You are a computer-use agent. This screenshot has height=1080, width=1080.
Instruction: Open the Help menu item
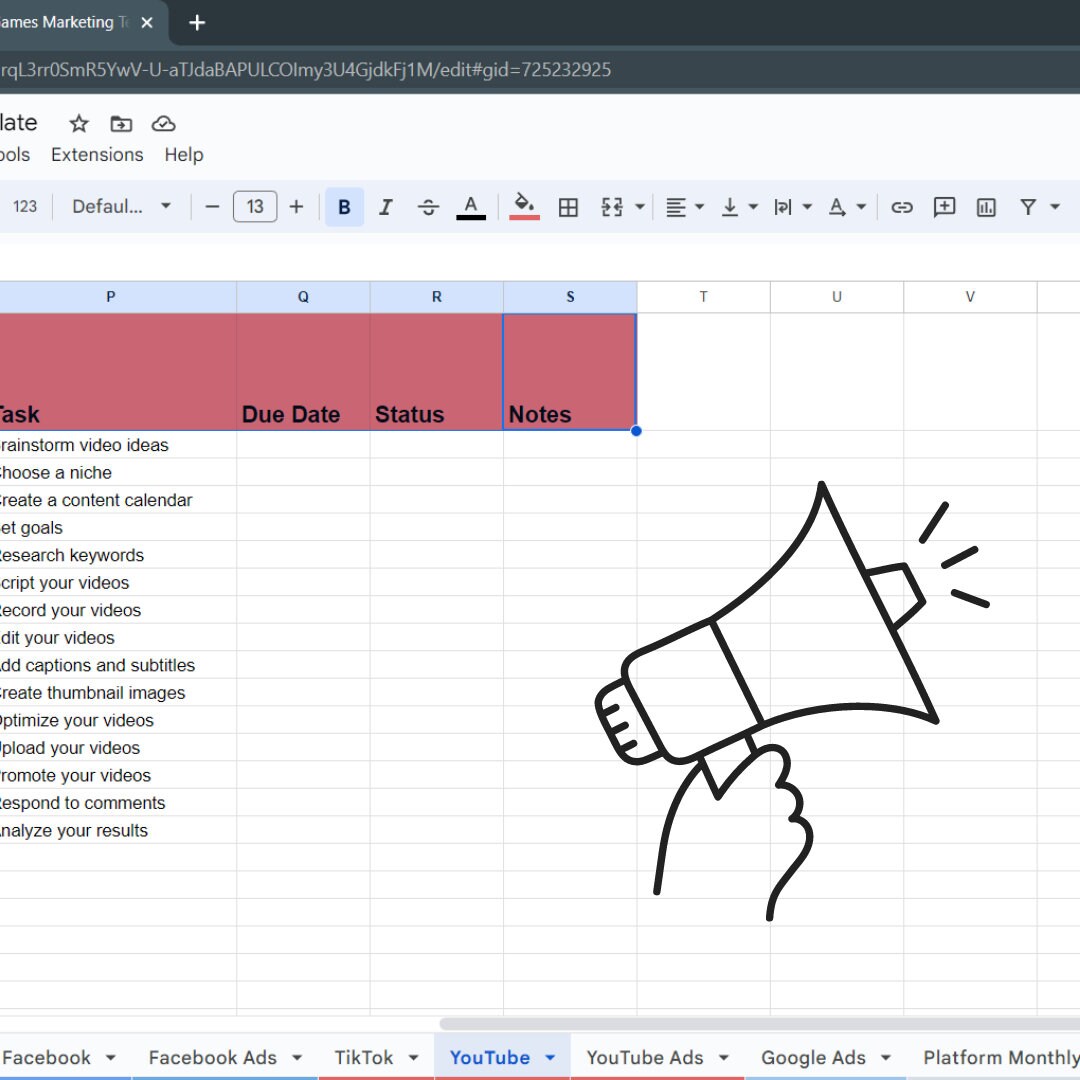point(184,155)
